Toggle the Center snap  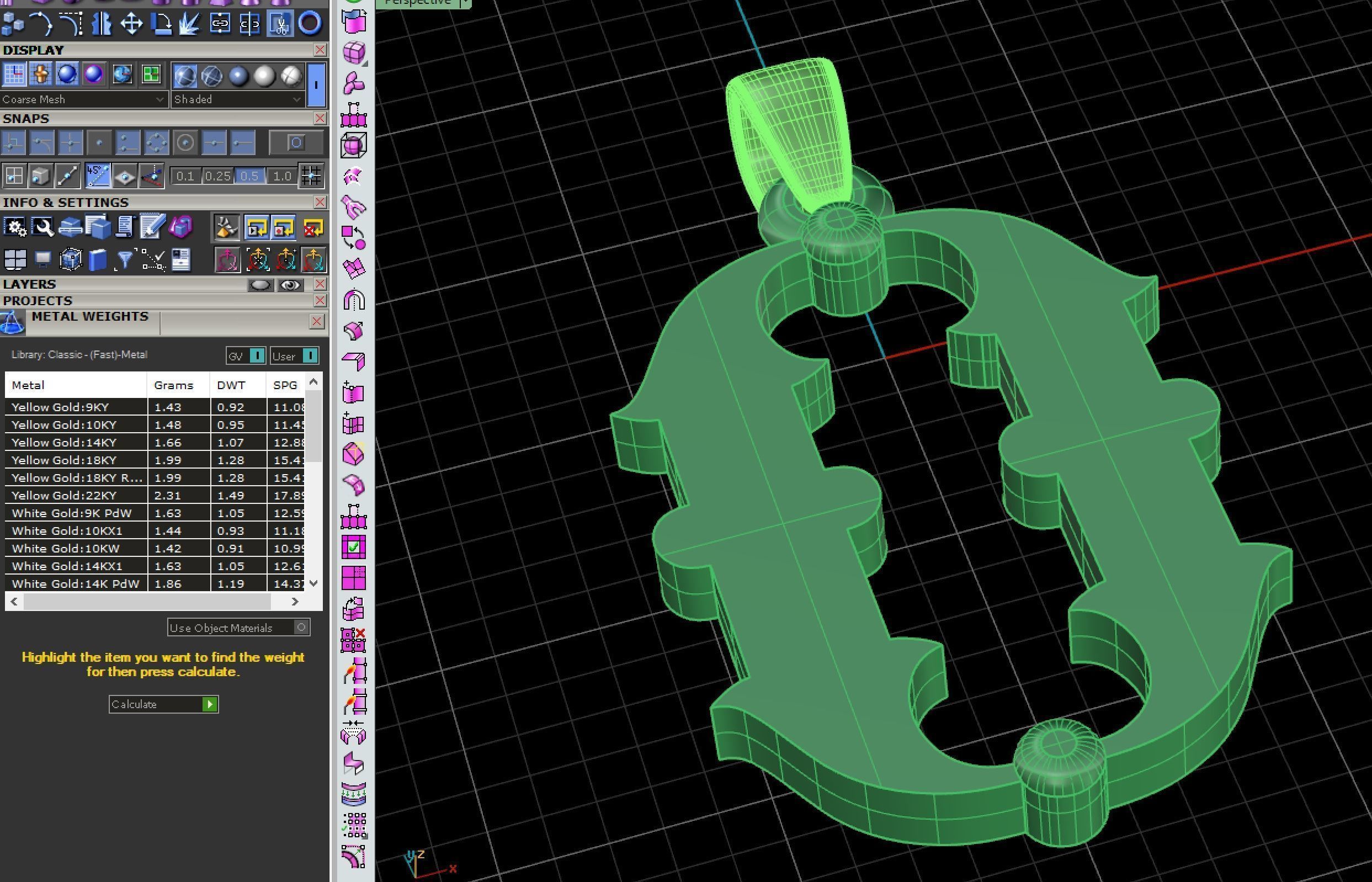(x=185, y=142)
